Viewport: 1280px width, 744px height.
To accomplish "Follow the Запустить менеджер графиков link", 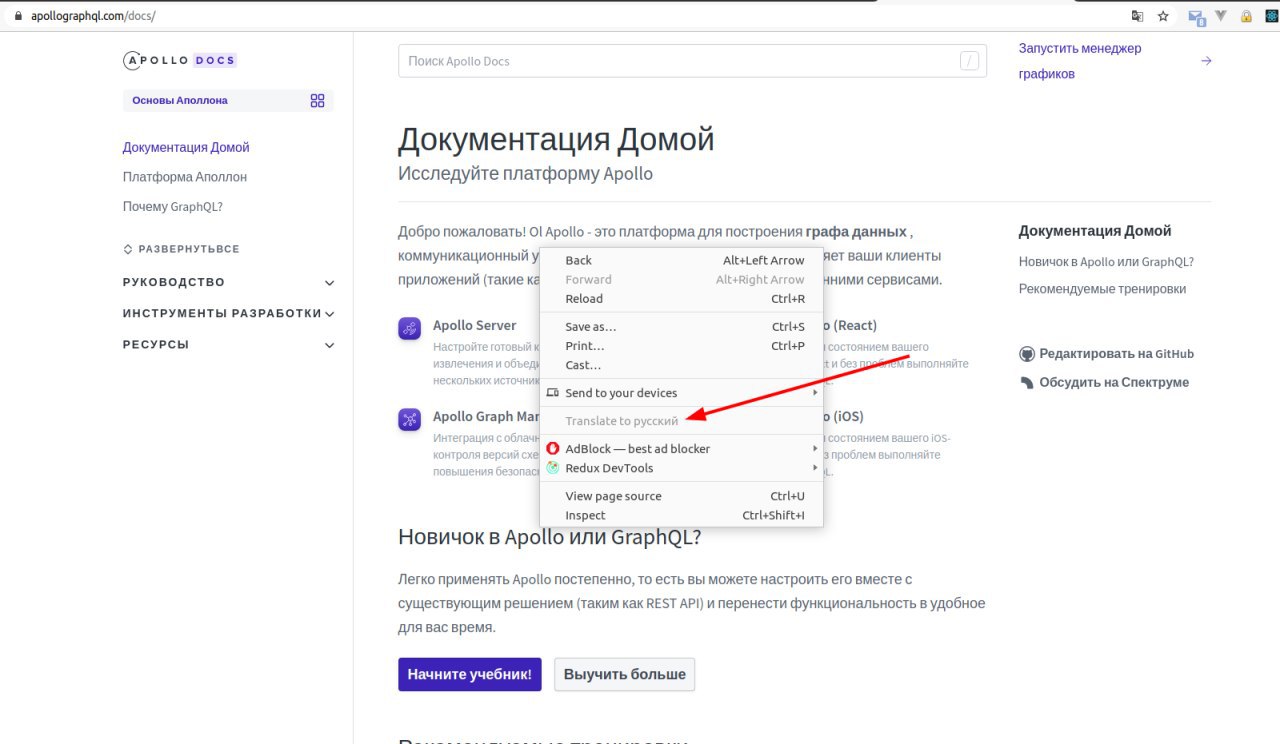I will tap(1080, 61).
